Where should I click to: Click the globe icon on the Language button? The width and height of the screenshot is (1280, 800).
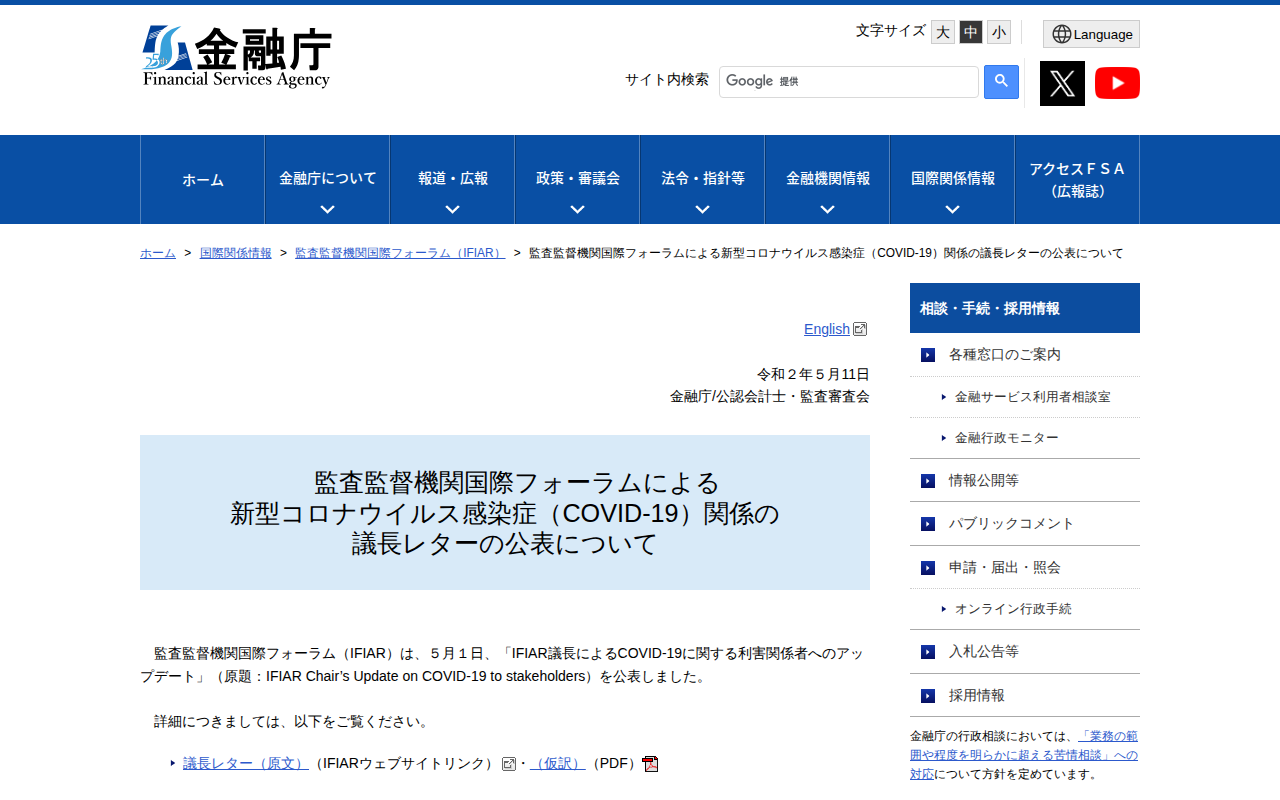click(1060, 33)
